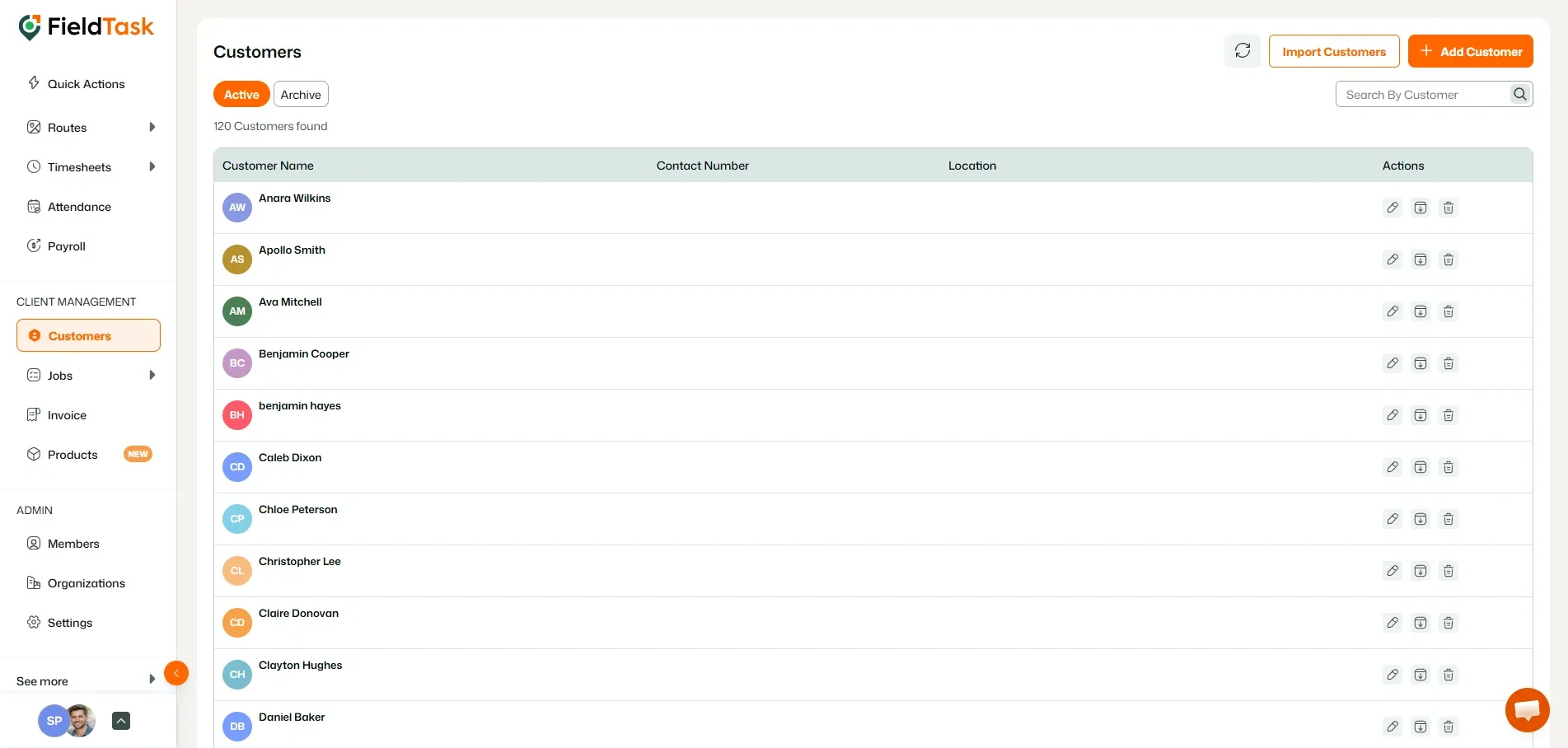This screenshot has width=1568, height=748.
Task: Delete Benjamin Cooper with the trash icon
Action: [1449, 363]
